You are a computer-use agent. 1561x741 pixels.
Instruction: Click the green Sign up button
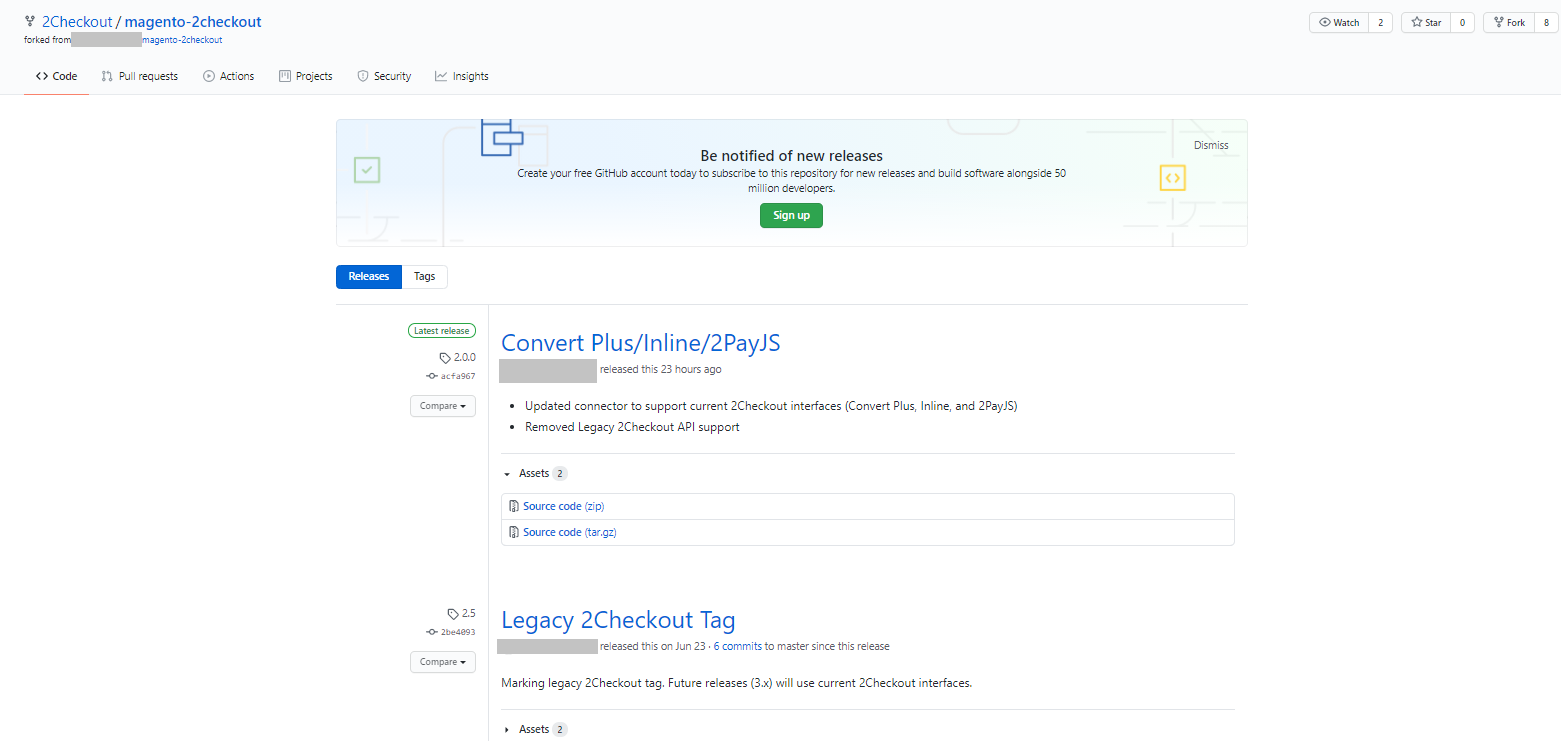[791, 215]
